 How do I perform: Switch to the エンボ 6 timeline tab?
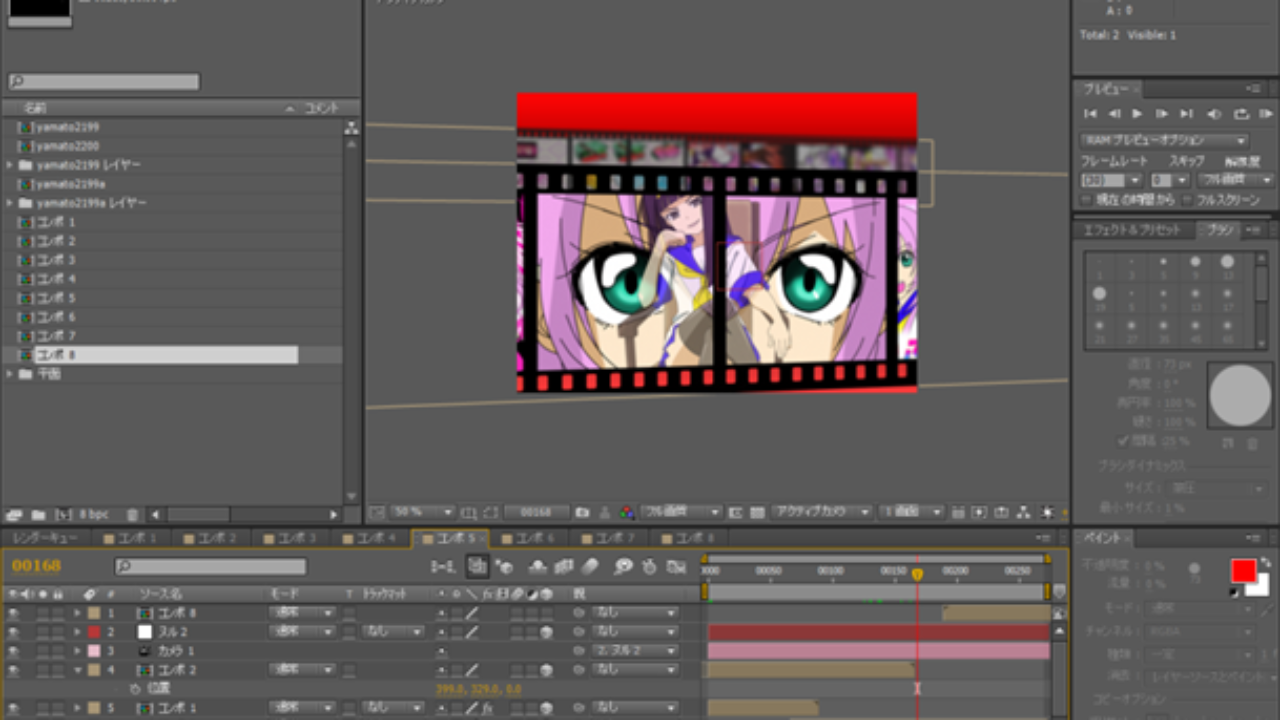coord(528,538)
